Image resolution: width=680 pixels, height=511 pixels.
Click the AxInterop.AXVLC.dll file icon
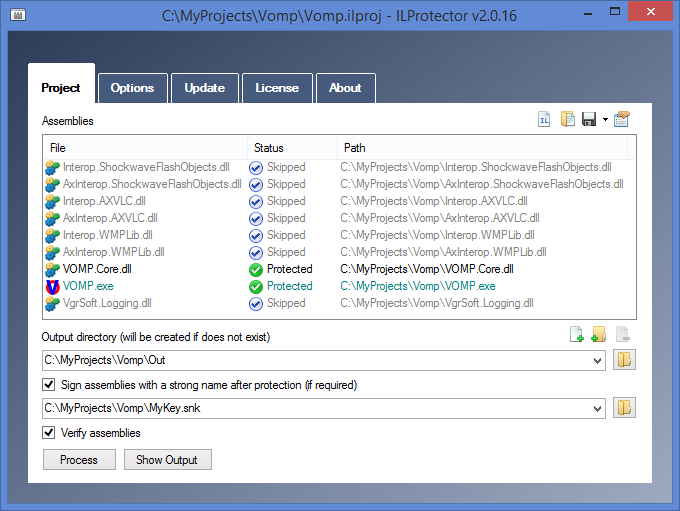pyautogui.click(x=52, y=219)
